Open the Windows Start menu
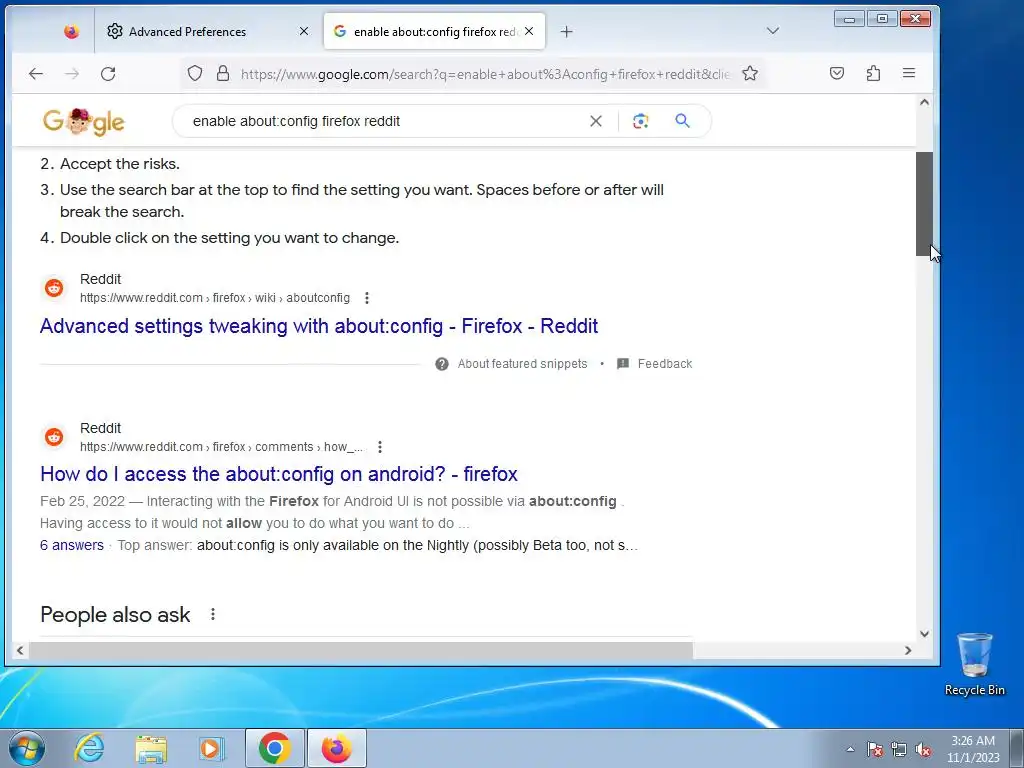The height and width of the screenshot is (768, 1024). (26, 748)
